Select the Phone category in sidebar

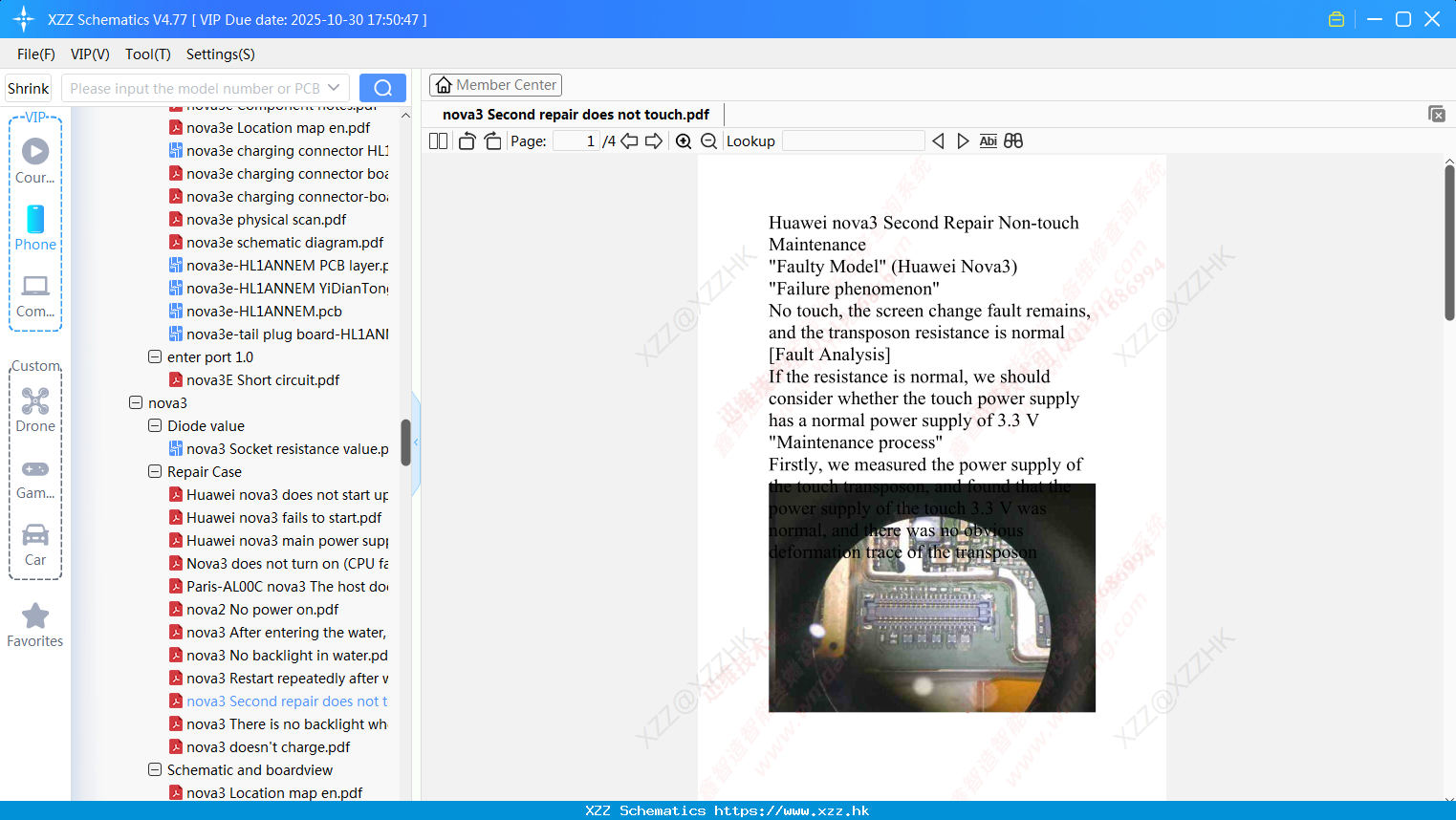pyautogui.click(x=35, y=227)
